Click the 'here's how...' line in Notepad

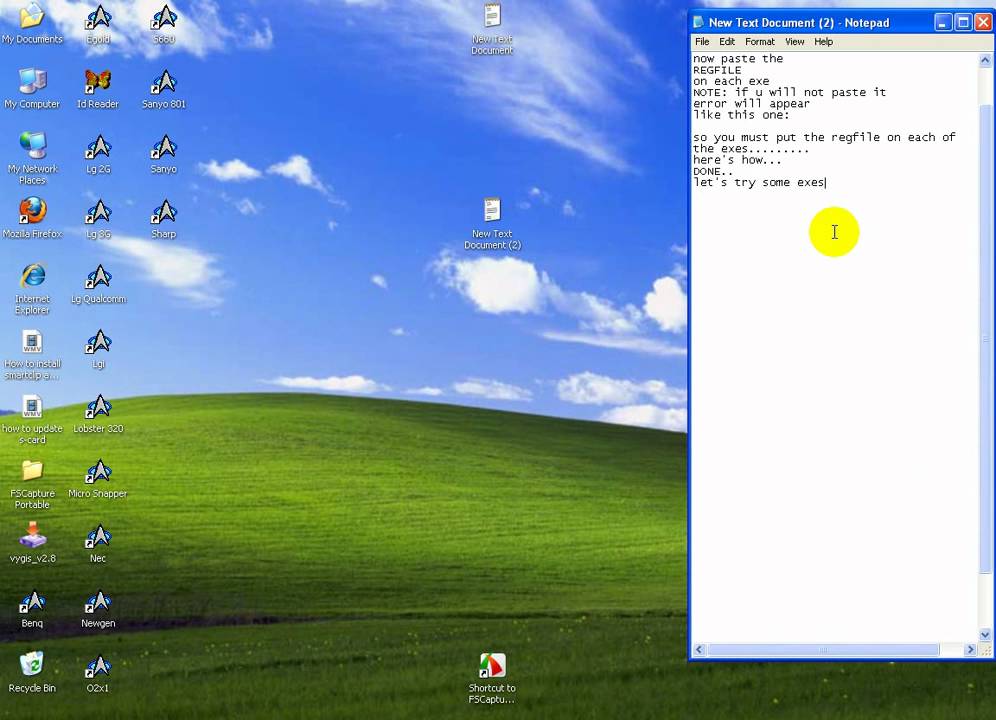coord(737,160)
